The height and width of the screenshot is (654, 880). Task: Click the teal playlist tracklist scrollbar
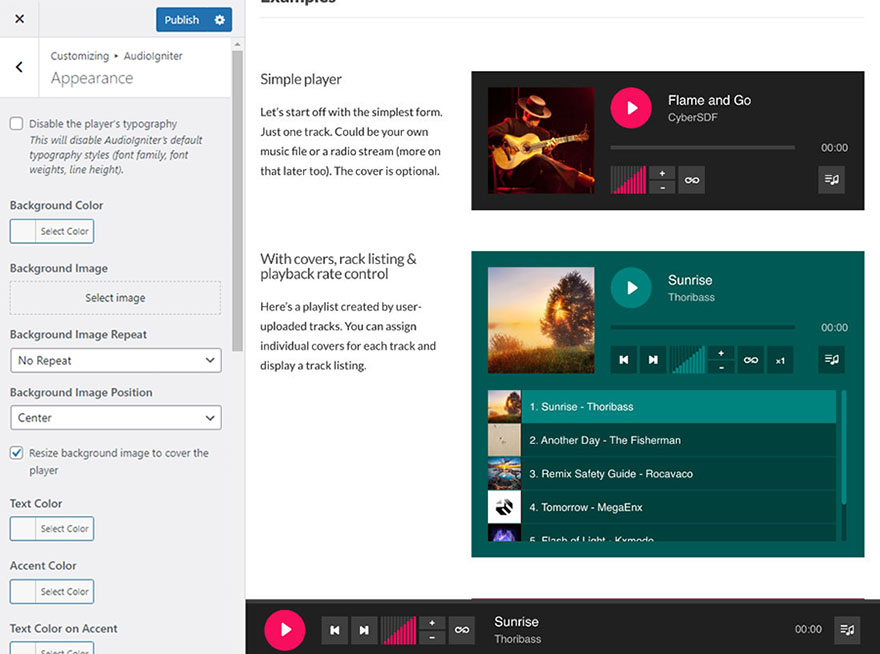coord(844,448)
